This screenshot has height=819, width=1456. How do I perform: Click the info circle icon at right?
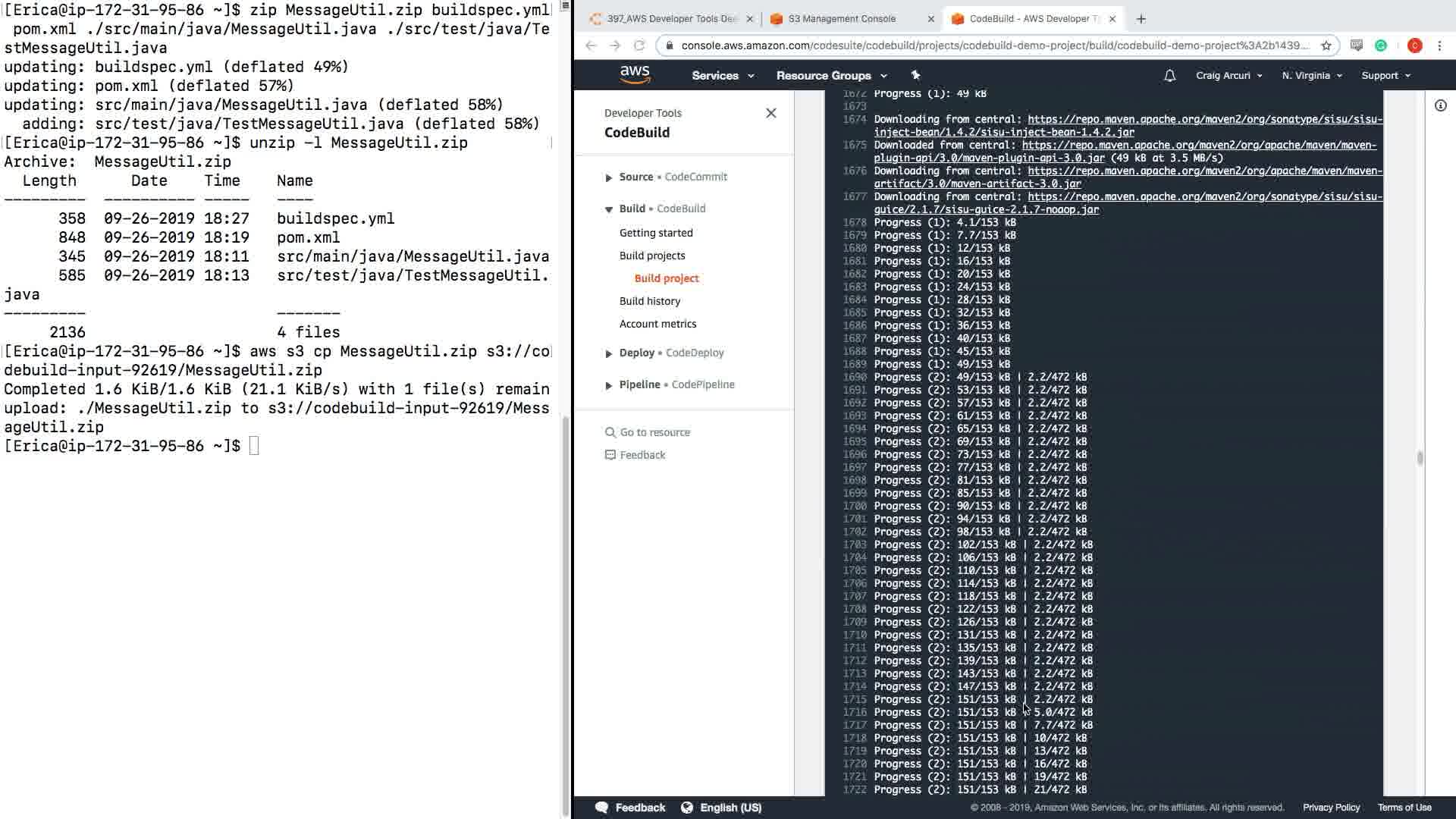click(1440, 105)
